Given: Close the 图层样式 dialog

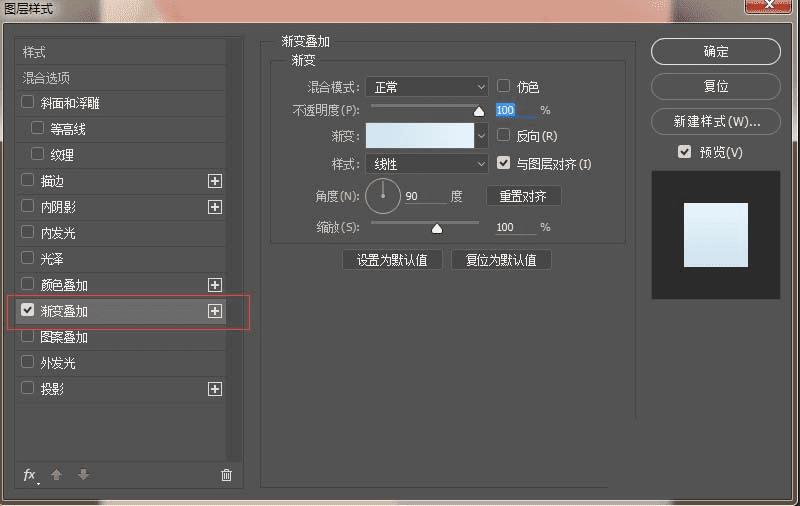Looking at the screenshot, I should [x=769, y=5].
